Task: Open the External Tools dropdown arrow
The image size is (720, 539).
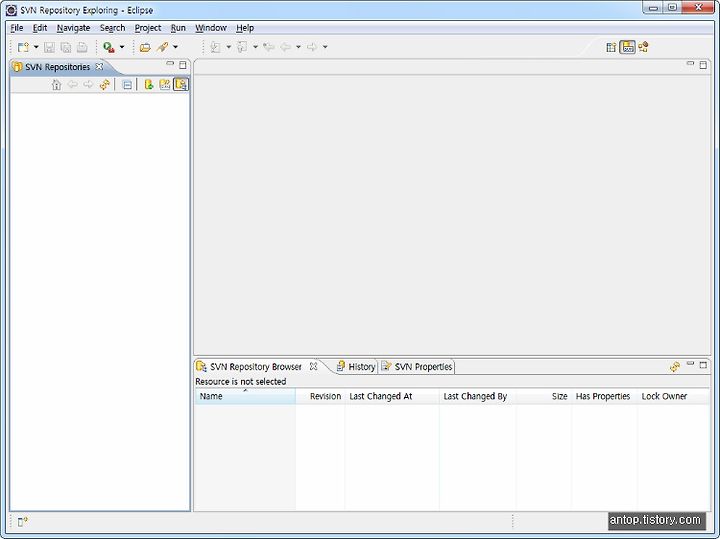Action: 122,47
